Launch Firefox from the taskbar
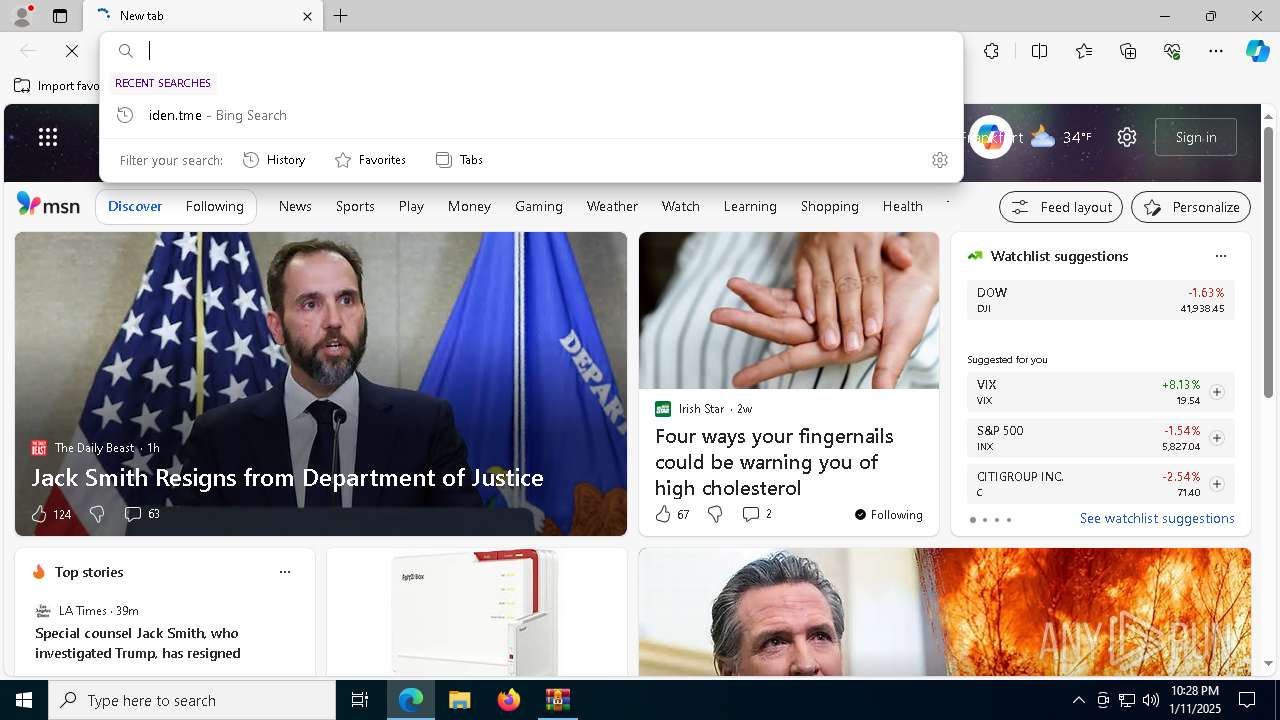This screenshot has width=1280, height=720. pos(509,700)
